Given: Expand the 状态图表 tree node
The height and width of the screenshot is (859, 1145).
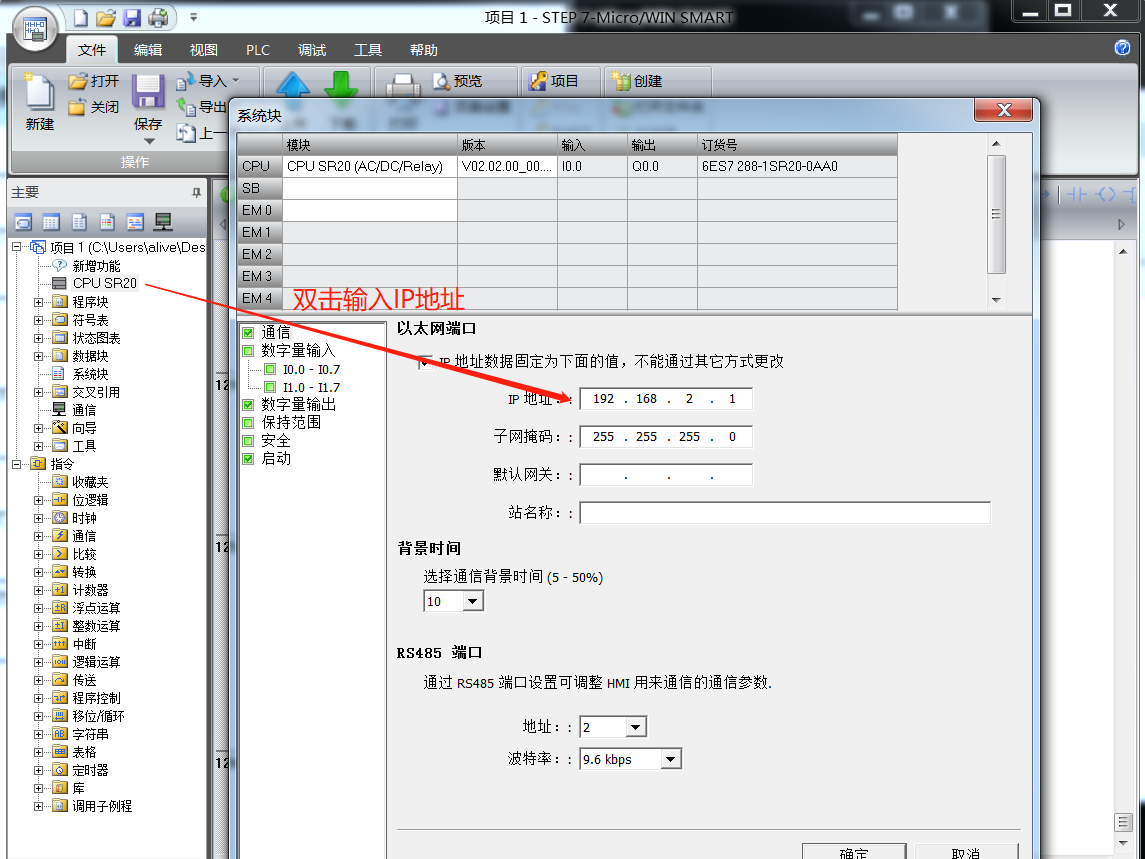Looking at the screenshot, I should click(x=39, y=338).
